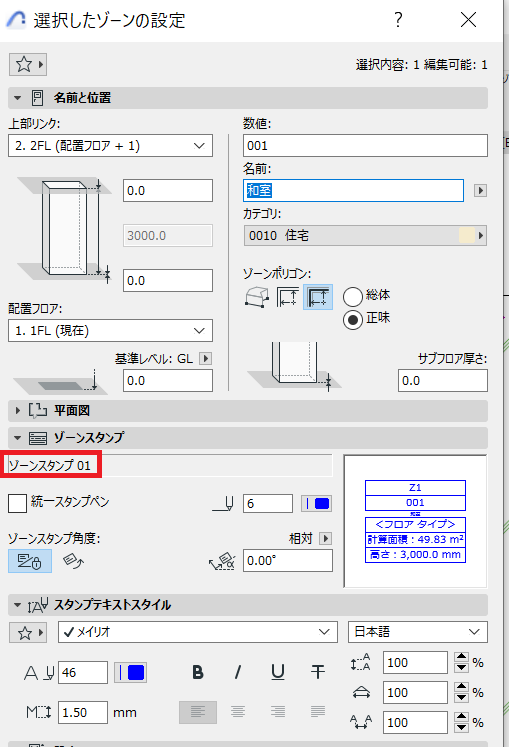Image resolution: width=509 pixels, height=747 pixels.
Task: Click the character spacing 100 percent field
Action: click(x=415, y=723)
